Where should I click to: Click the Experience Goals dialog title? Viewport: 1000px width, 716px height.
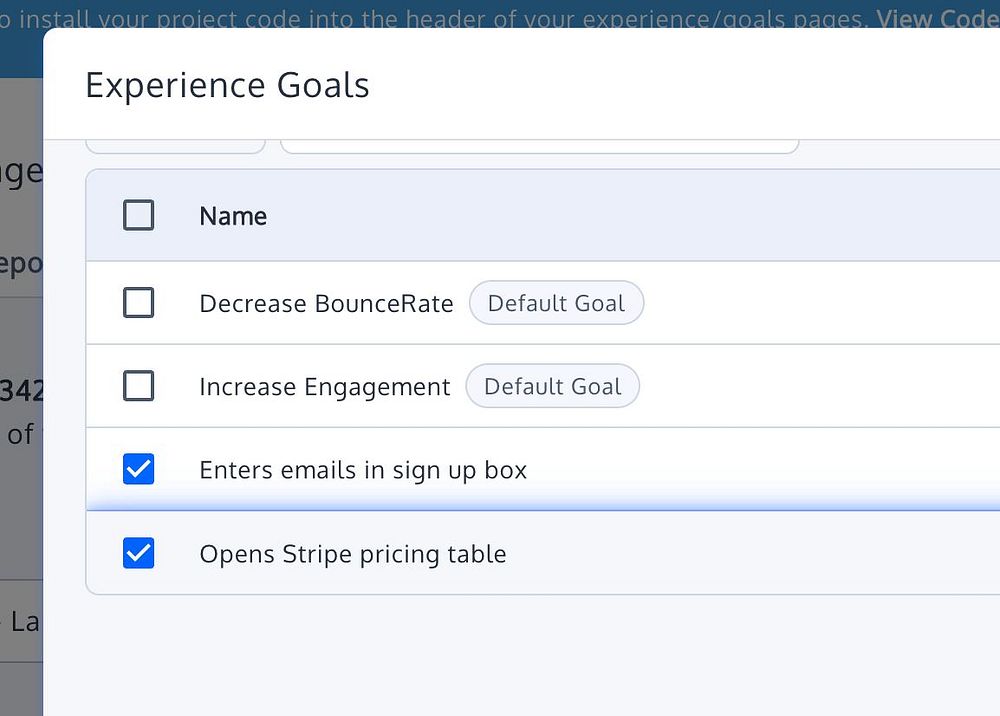[x=227, y=86]
